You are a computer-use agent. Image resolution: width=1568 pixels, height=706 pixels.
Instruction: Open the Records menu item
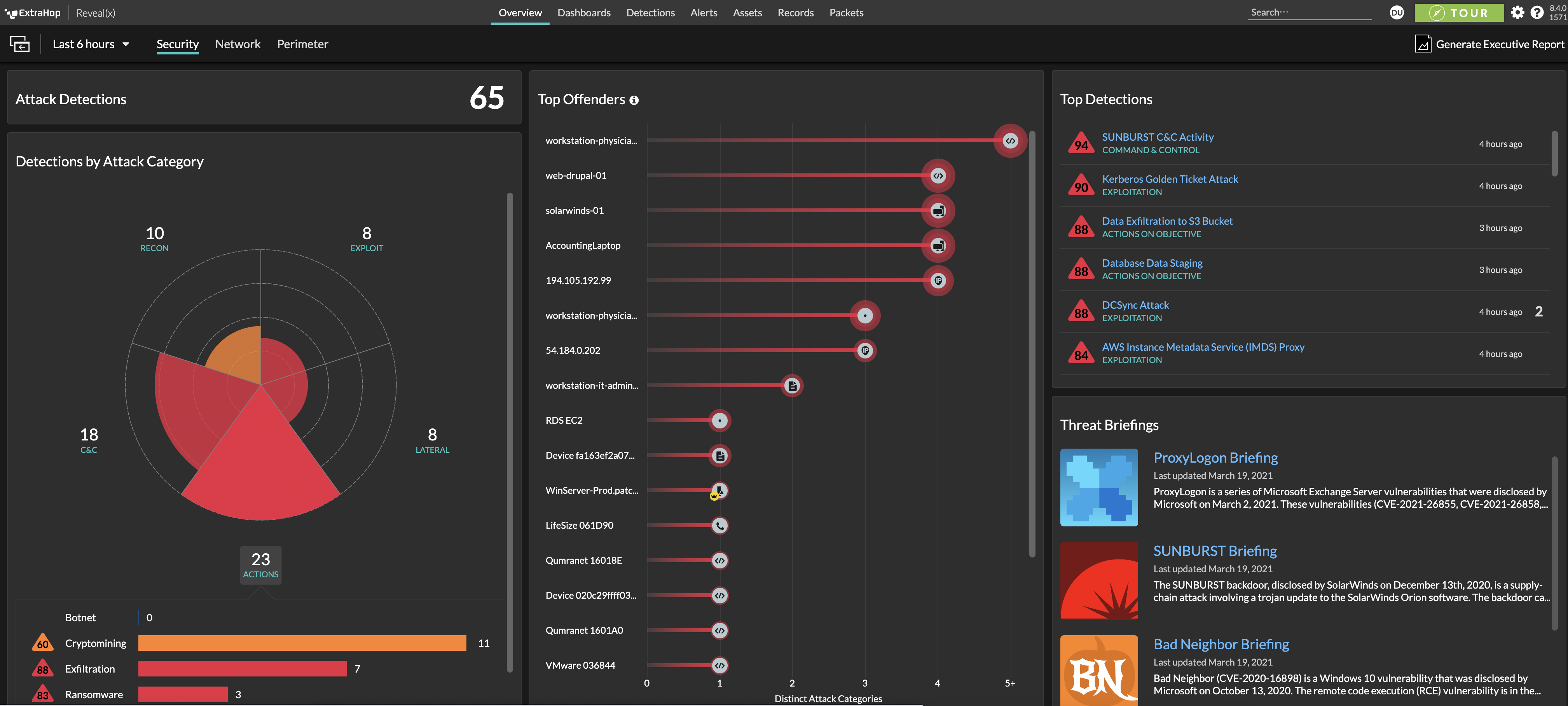[795, 13]
